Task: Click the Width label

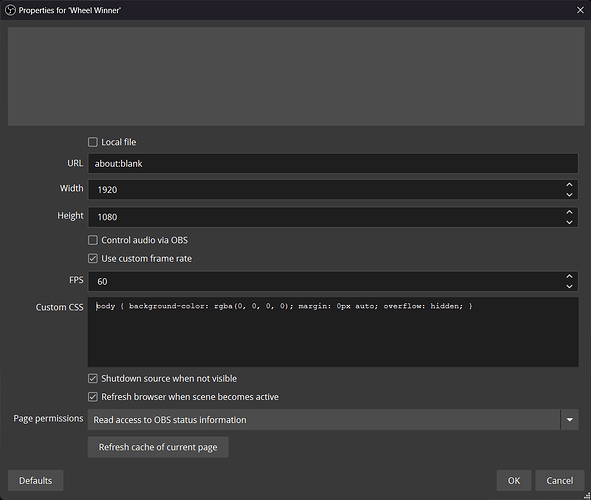Action: (71, 188)
